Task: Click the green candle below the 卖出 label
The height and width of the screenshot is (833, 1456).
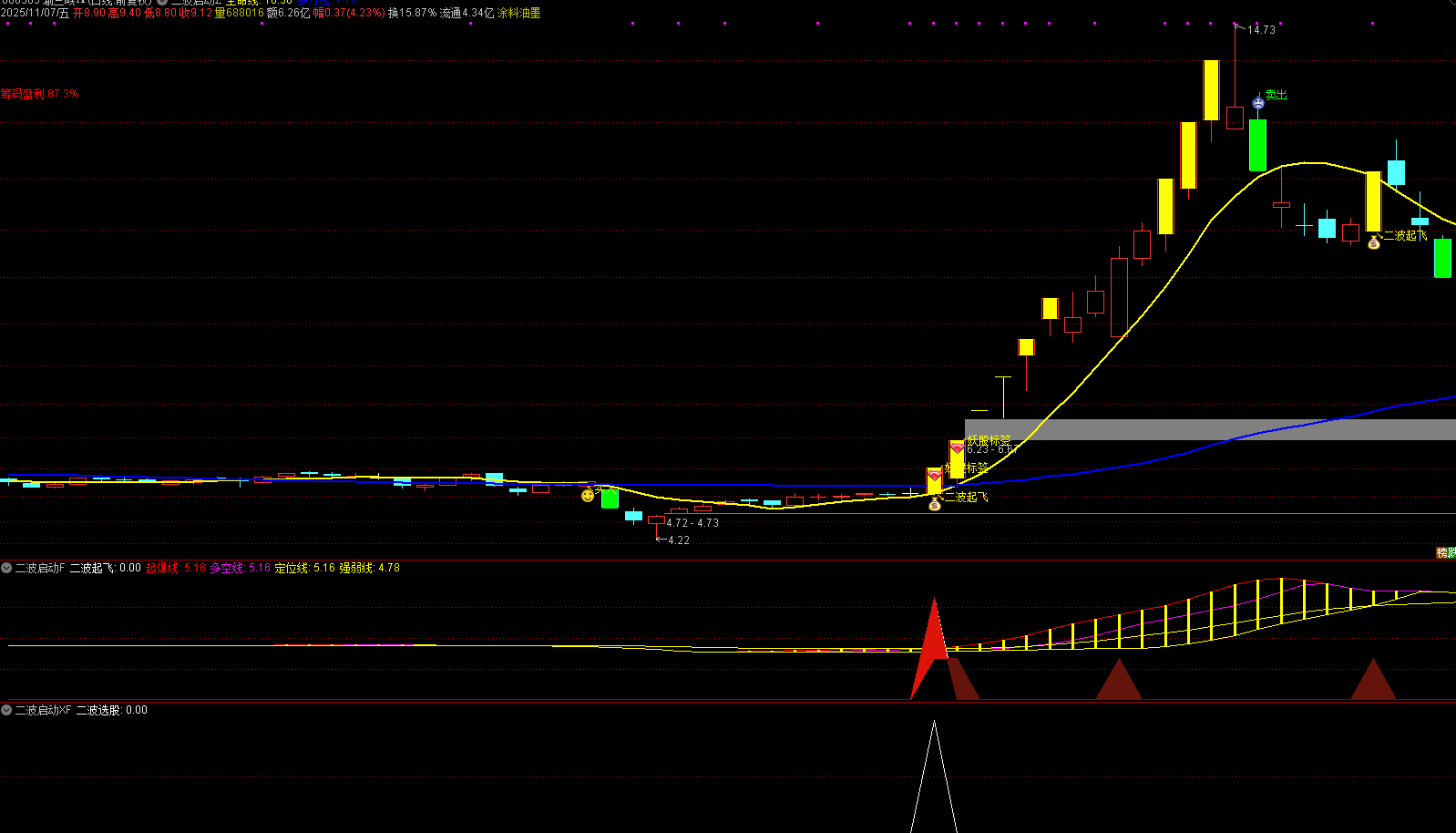Action: (x=1257, y=145)
